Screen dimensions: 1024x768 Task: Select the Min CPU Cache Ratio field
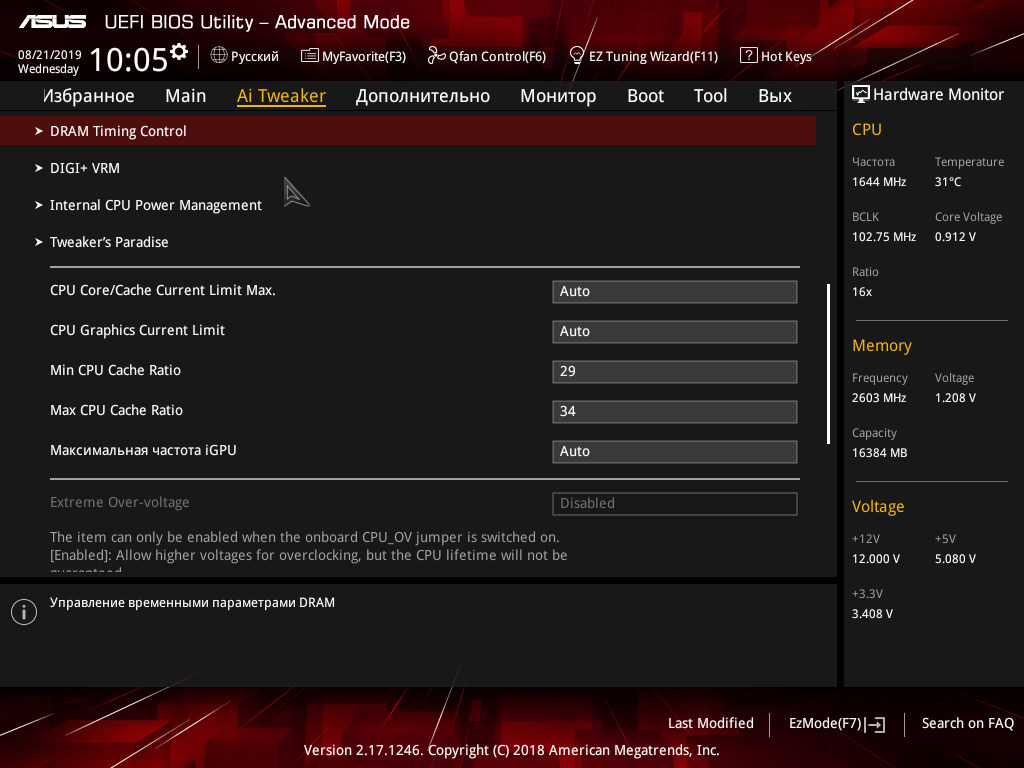click(675, 372)
